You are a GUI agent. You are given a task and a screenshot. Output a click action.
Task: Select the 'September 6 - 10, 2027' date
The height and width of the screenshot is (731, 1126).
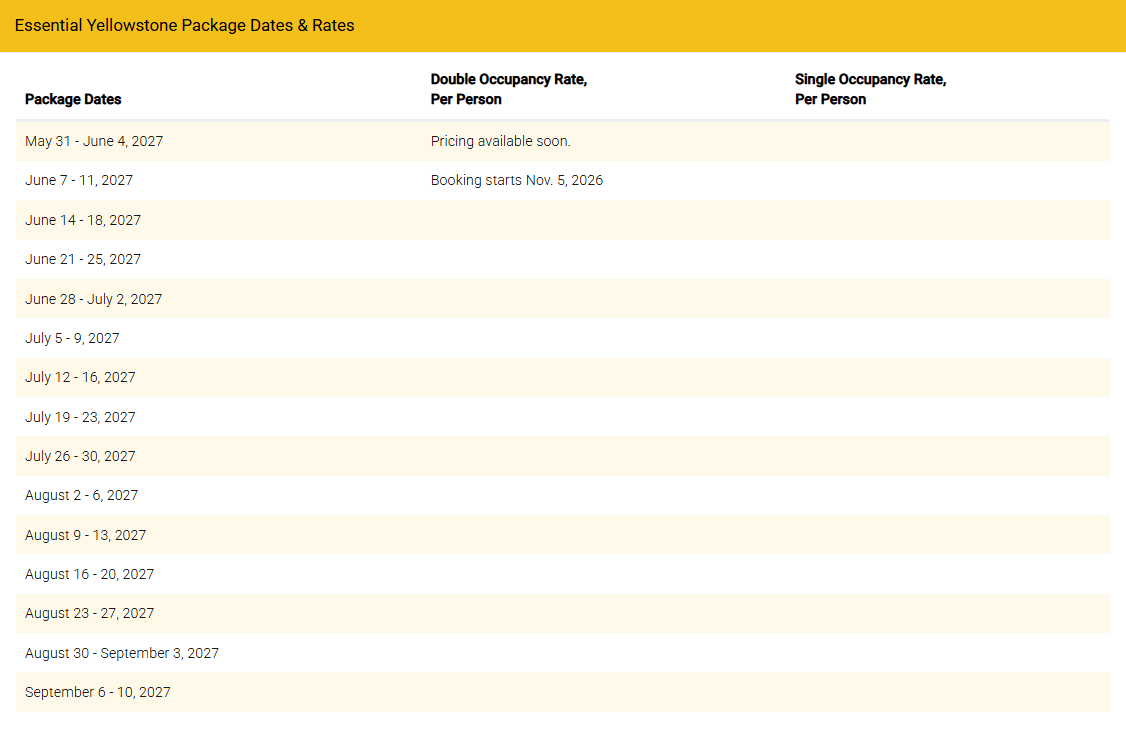(98, 692)
